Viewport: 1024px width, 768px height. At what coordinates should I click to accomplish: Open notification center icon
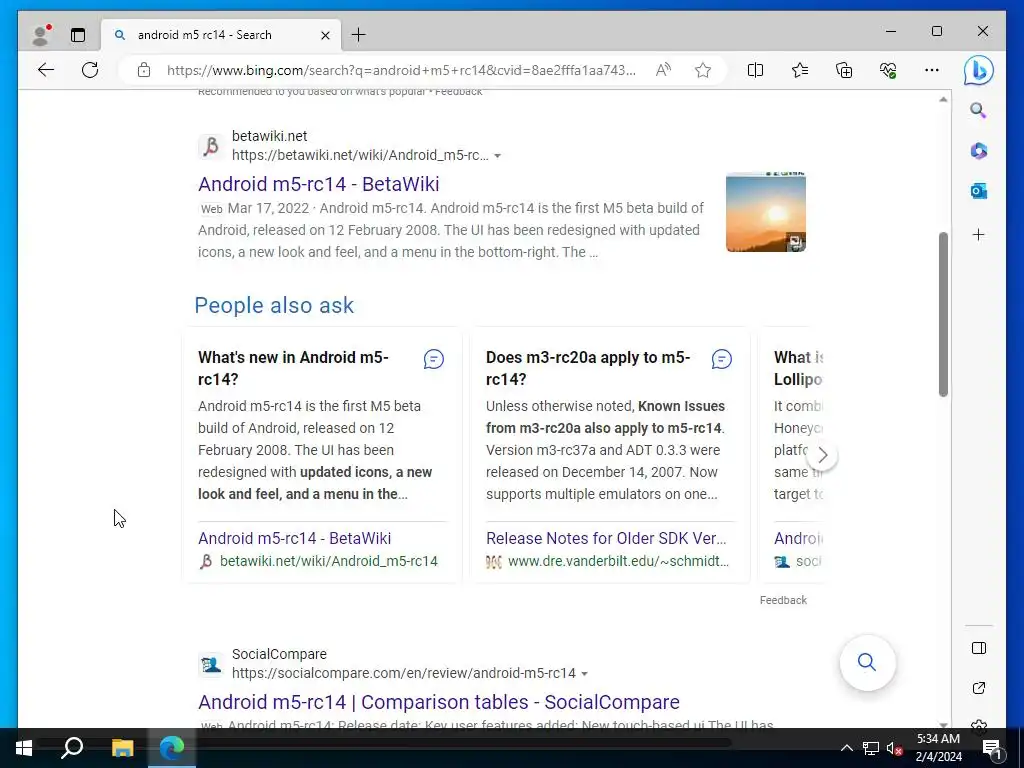[x=992, y=749]
